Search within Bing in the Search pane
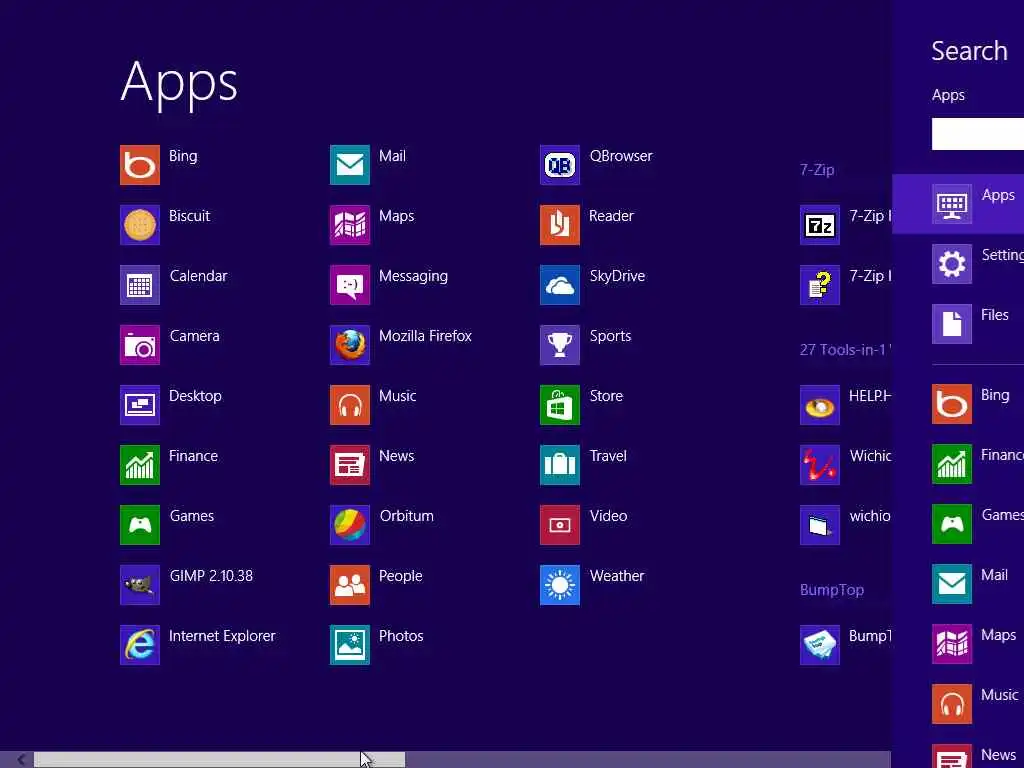This screenshot has height=768, width=1024. tap(958, 404)
